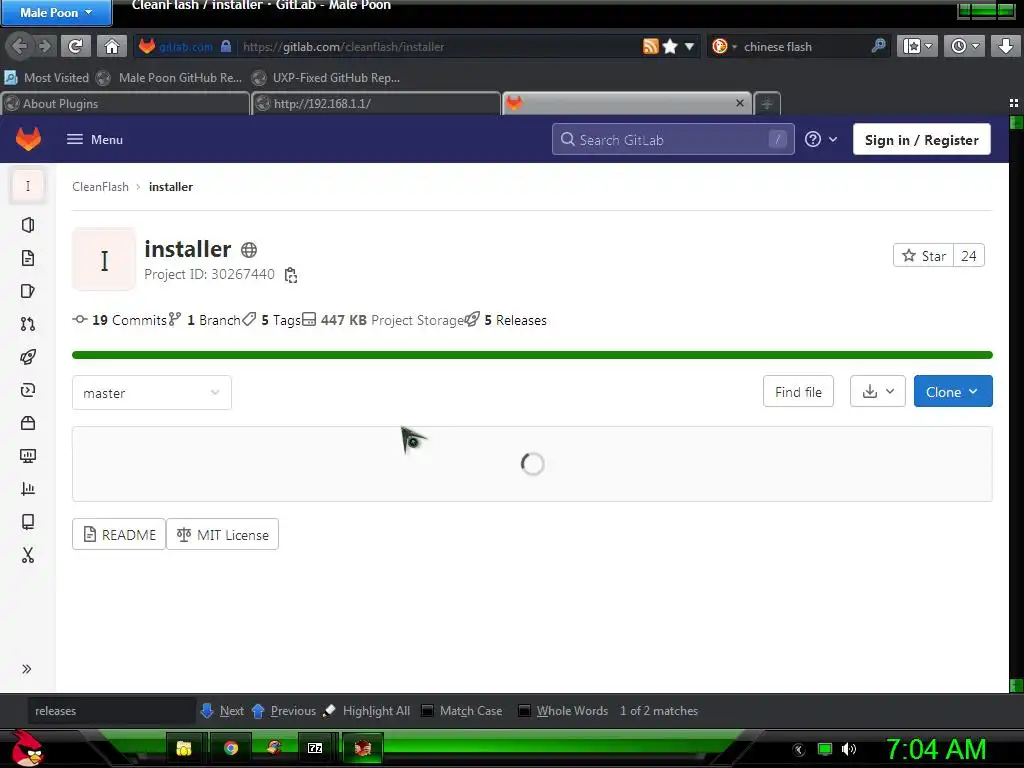Open Male Poon GitHub Re... bookmark
Image resolution: width=1024 pixels, height=768 pixels.
click(x=169, y=78)
